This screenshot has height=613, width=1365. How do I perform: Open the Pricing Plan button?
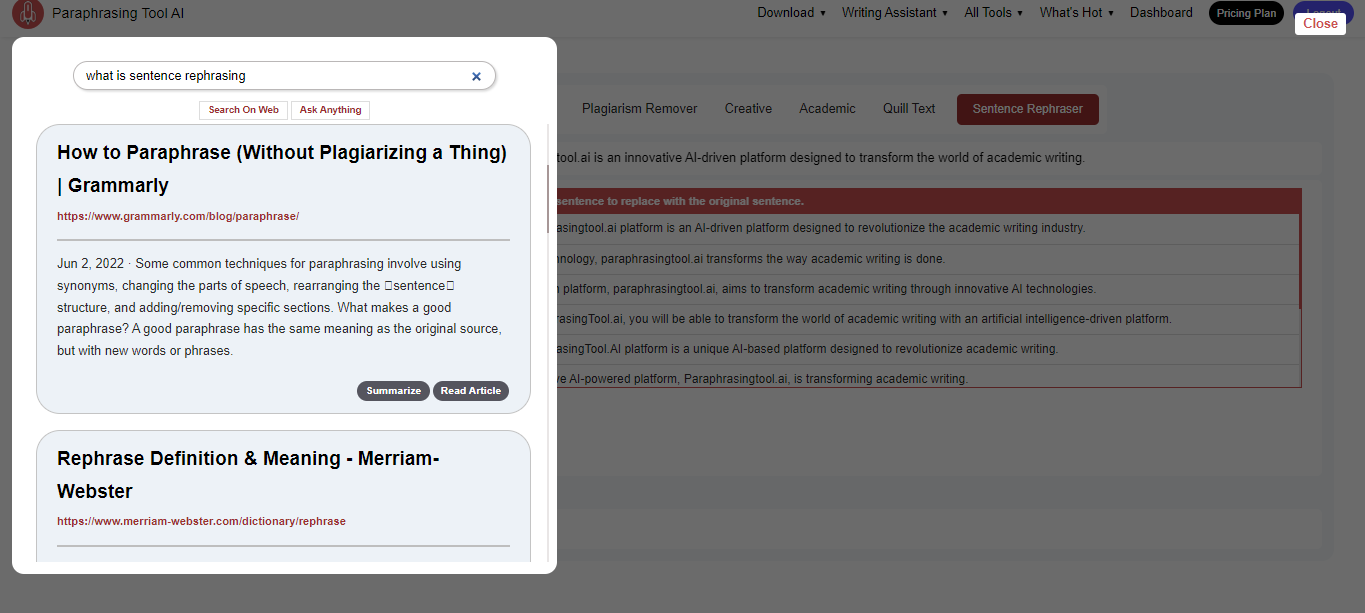pos(1246,13)
